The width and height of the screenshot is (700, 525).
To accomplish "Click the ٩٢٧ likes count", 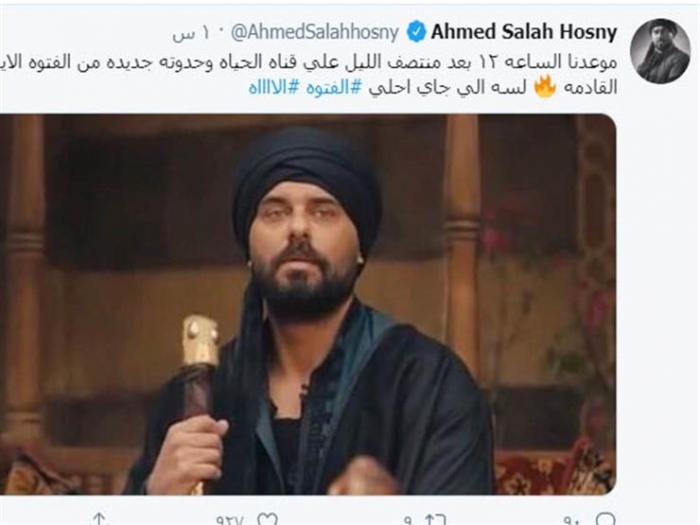I will click(x=230, y=521).
